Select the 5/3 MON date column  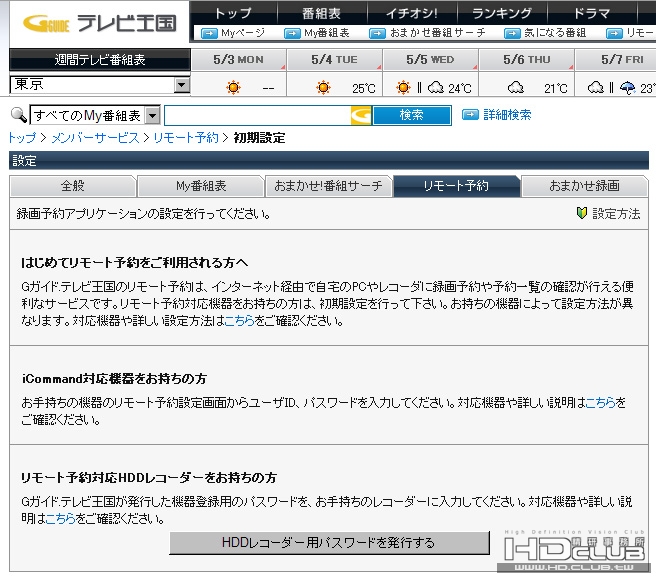coord(238,59)
